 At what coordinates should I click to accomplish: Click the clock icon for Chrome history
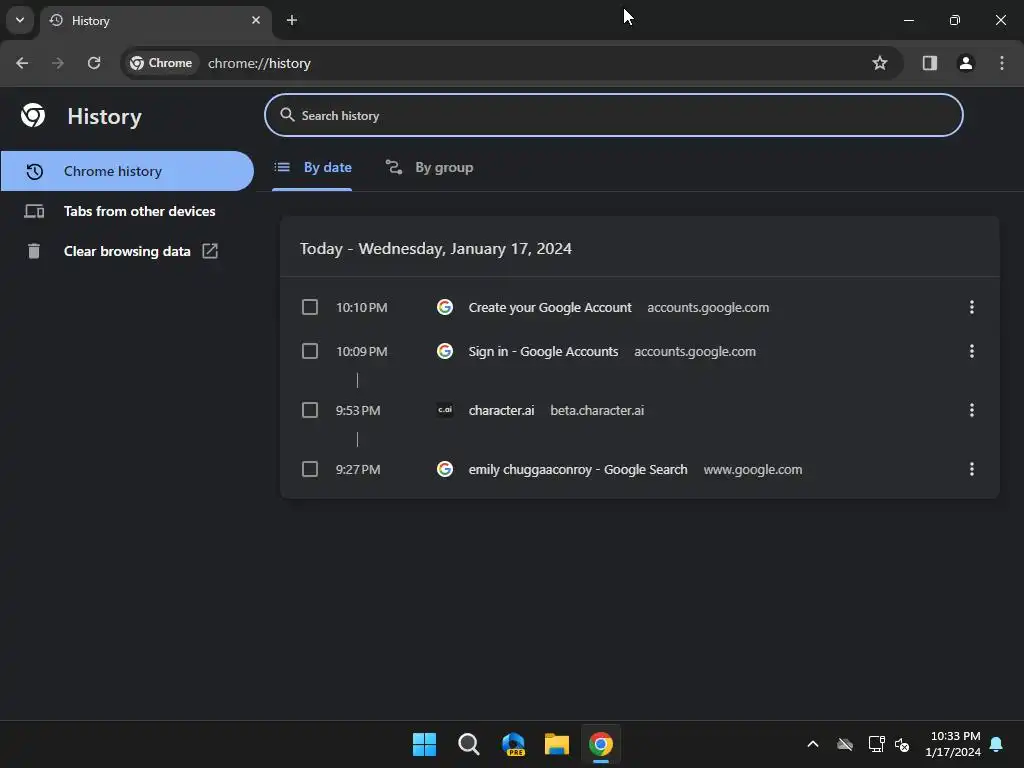click(x=34, y=171)
